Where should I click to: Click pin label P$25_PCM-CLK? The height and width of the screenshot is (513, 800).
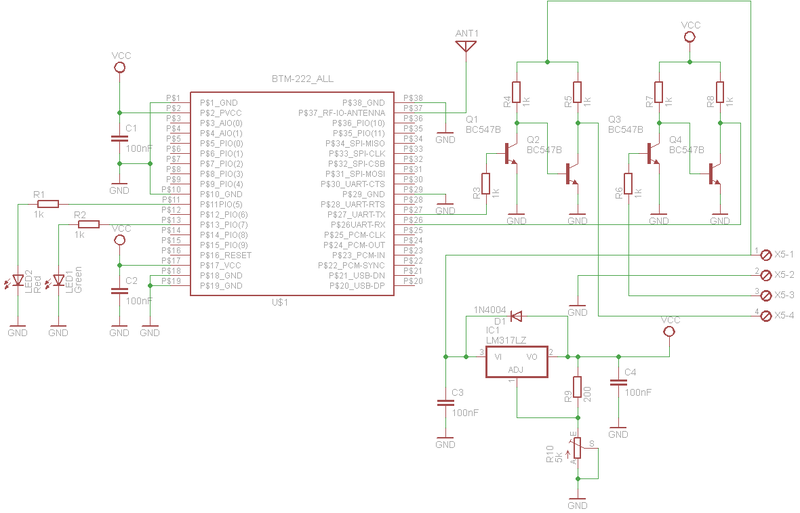(355, 235)
